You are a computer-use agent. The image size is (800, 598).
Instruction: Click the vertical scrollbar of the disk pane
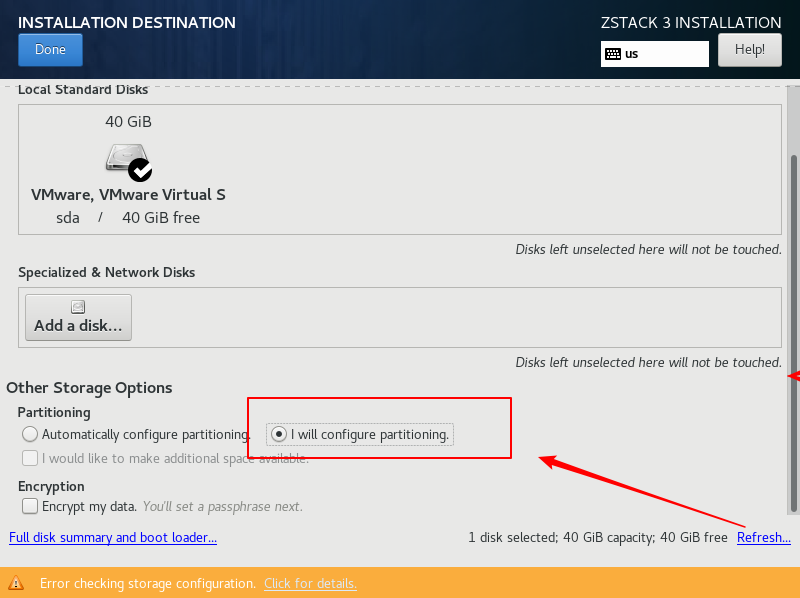pos(793,333)
